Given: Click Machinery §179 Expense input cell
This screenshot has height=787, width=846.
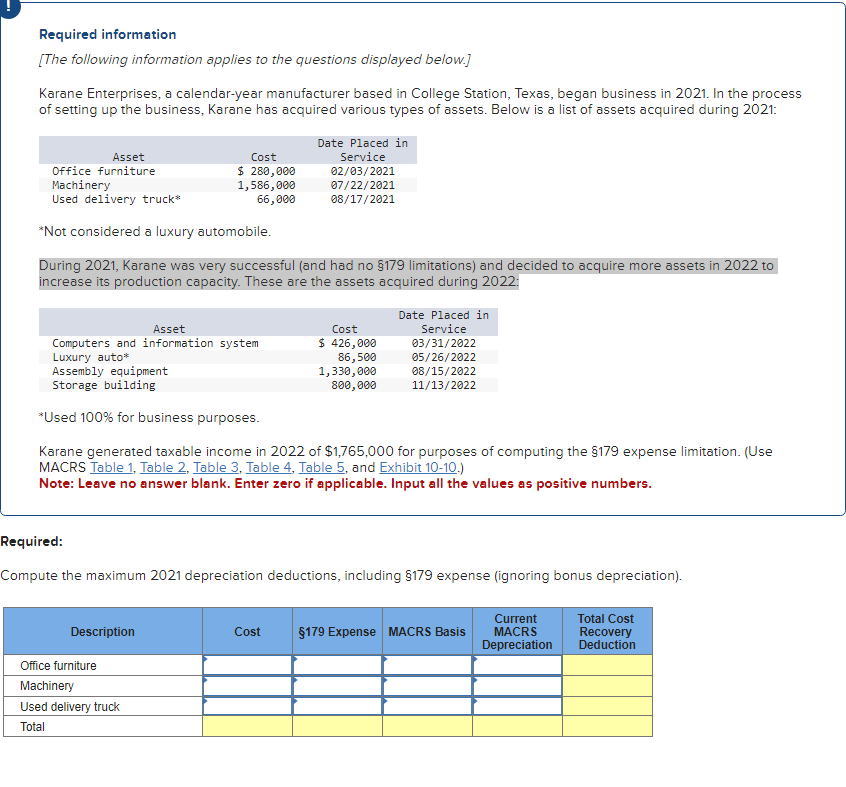Looking at the screenshot, I should click(338, 686).
